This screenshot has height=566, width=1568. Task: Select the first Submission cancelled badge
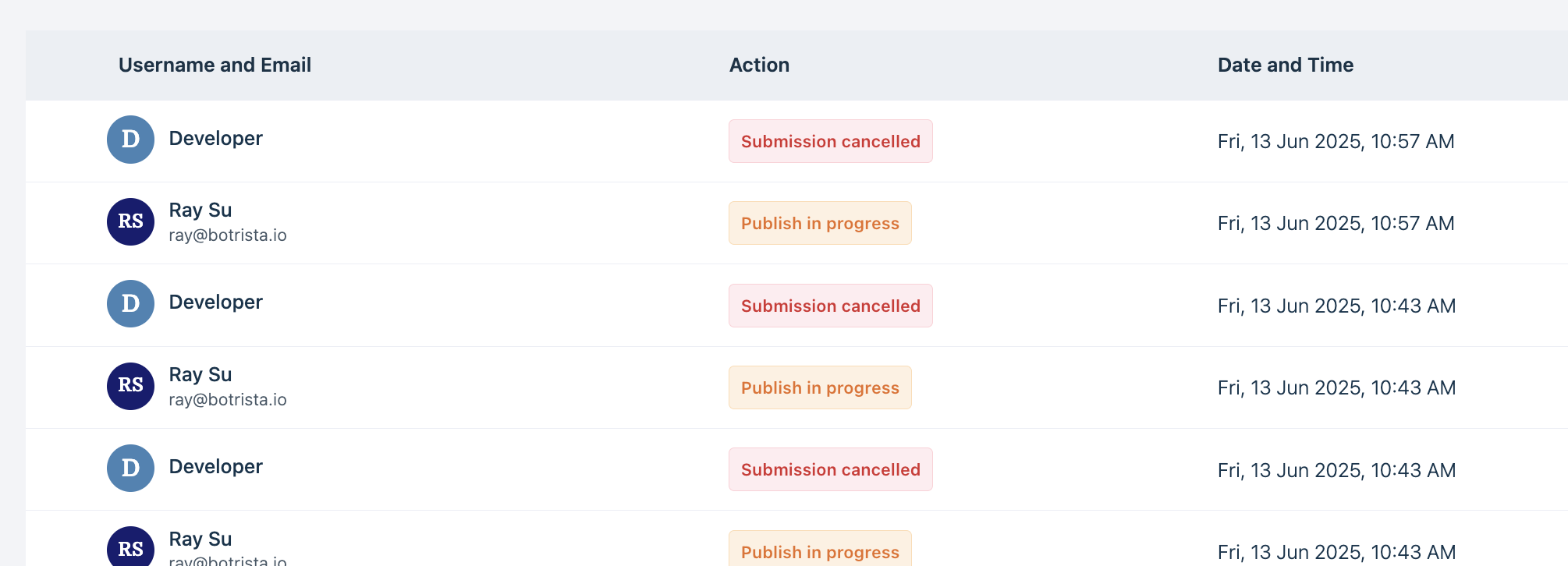coord(831,141)
